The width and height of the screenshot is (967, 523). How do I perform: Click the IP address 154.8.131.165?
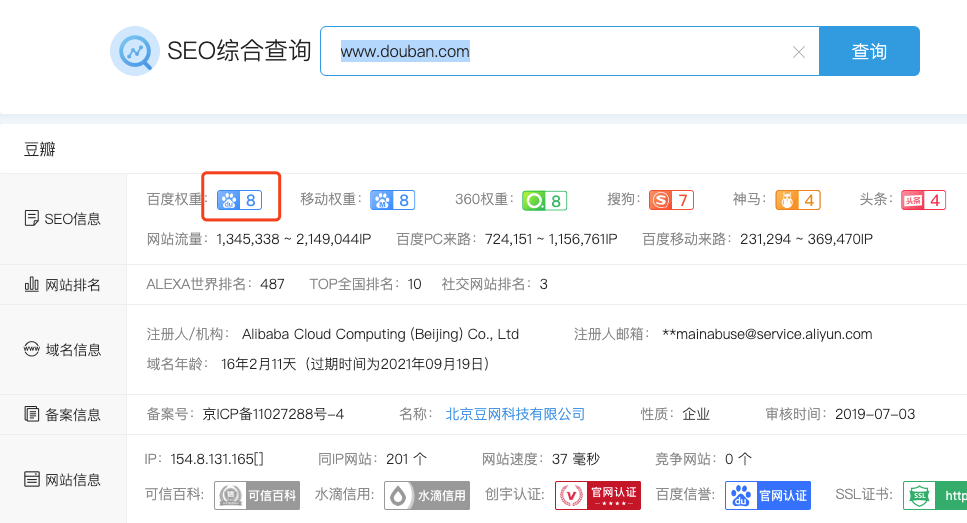[x=212, y=459]
